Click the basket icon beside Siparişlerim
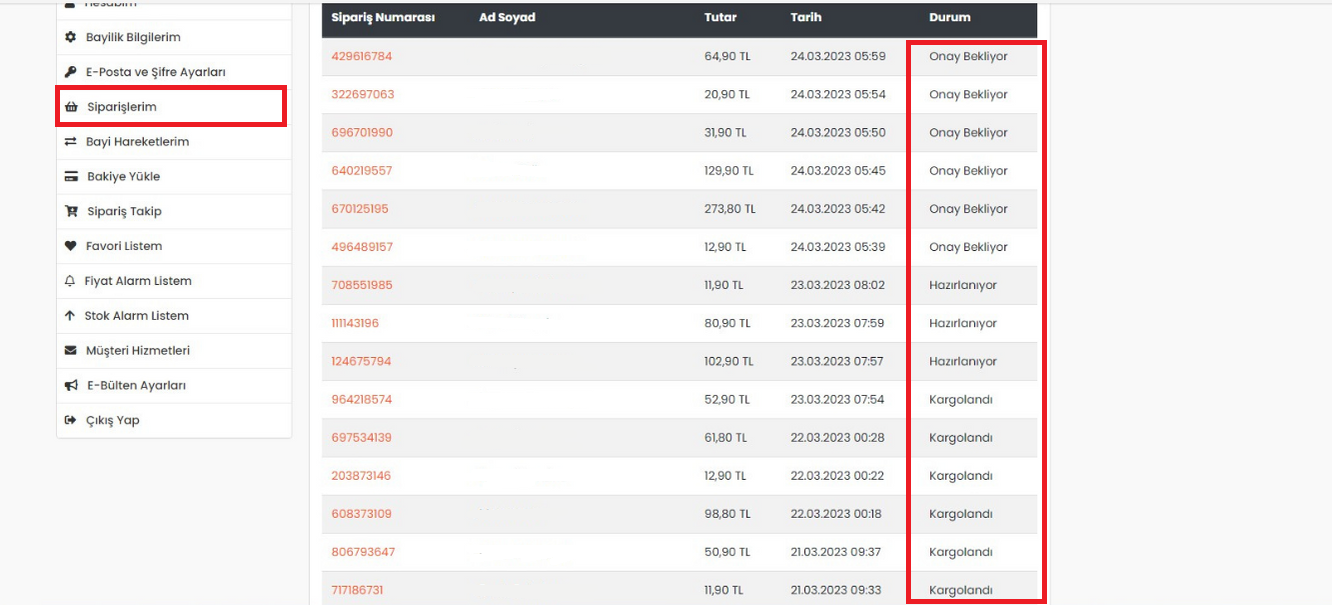Image resolution: width=1332 pixels, height=605 pixels. coord(70,107)
